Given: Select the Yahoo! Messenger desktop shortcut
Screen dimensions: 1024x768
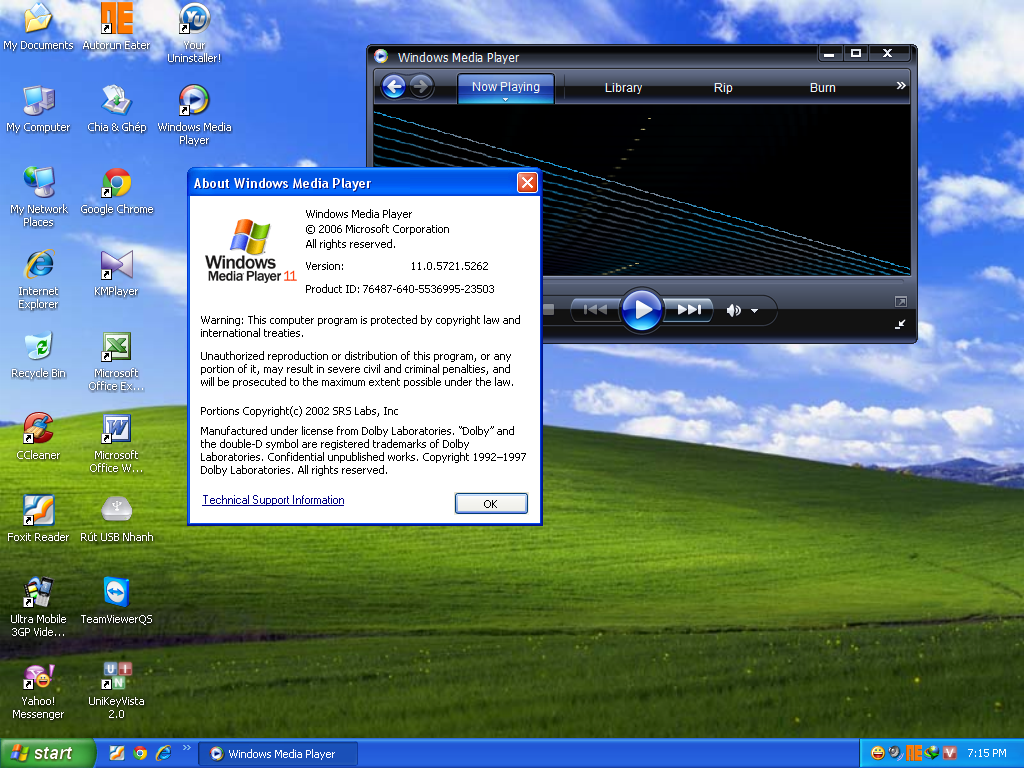Looking at the screenshot, I should pos(38,692).
